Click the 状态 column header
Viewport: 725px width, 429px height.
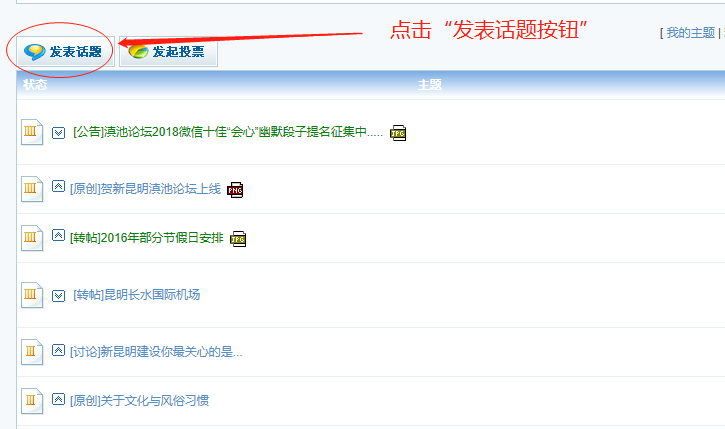(x=35, y=85)
